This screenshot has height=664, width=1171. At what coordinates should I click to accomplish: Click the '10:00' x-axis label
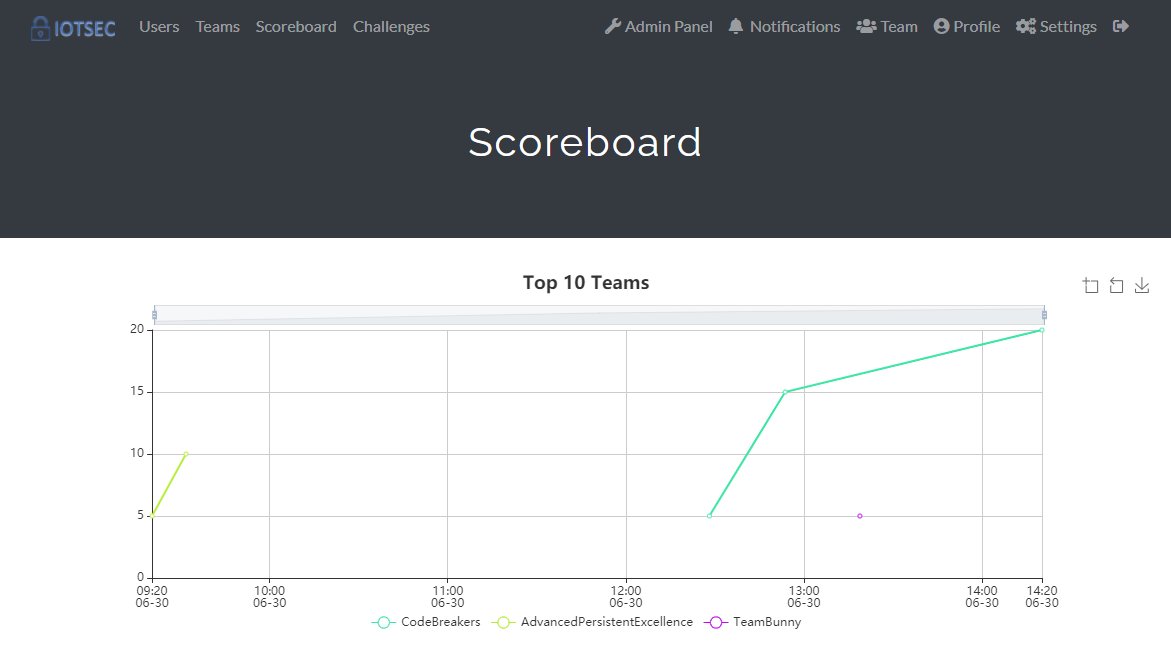[x=270, y=597]
